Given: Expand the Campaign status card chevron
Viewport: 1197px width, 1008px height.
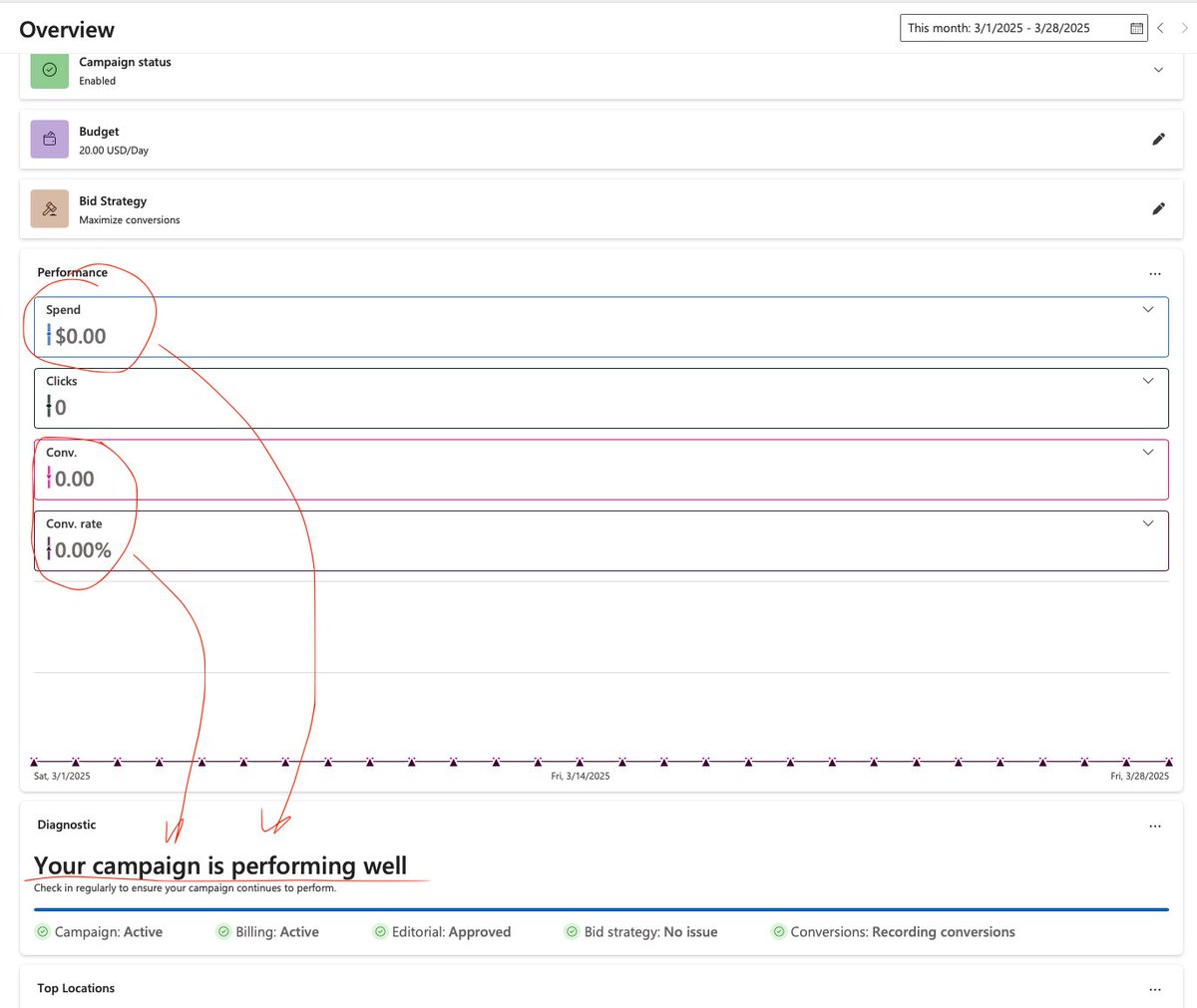Looking at the screenshot, I should point(1158,70).
